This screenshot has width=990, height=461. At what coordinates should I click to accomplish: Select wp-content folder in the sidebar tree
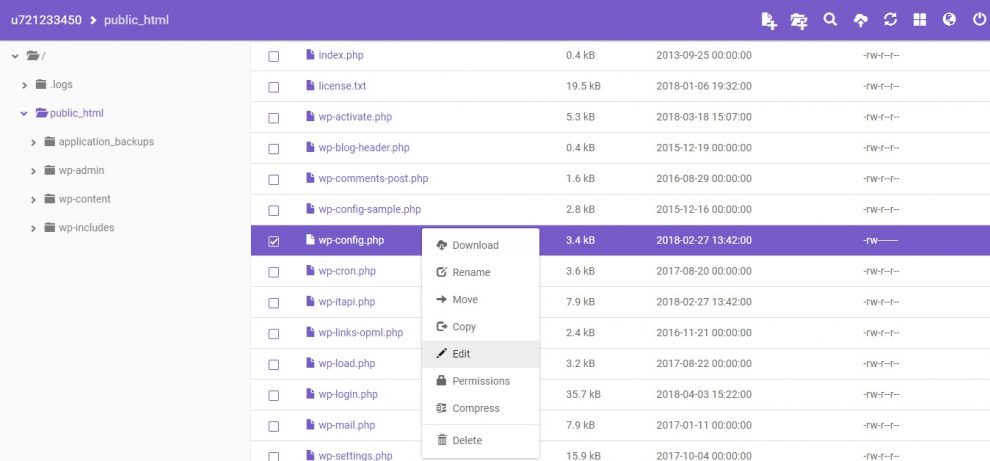84,199
